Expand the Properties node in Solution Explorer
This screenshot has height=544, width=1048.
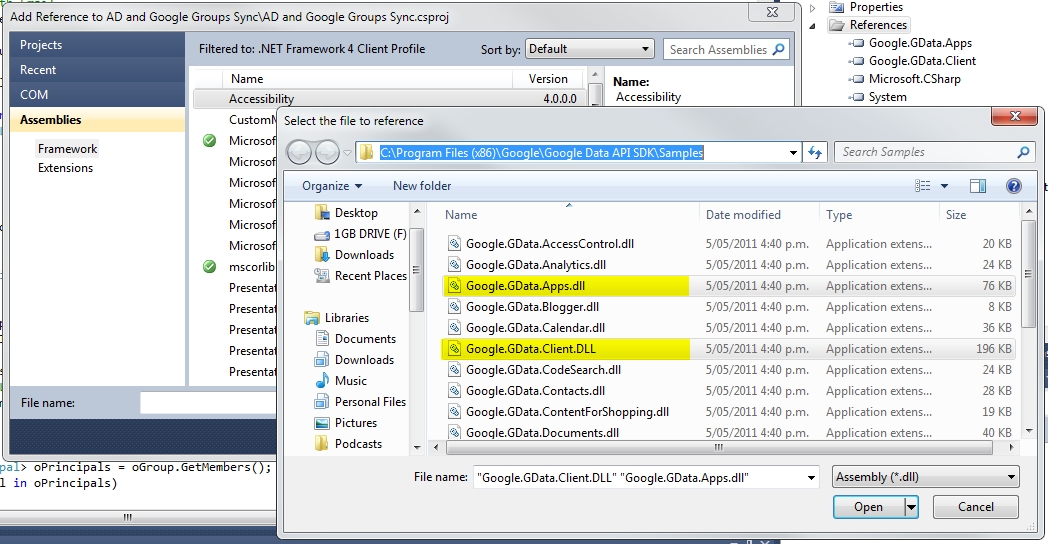tap(813, 8)
